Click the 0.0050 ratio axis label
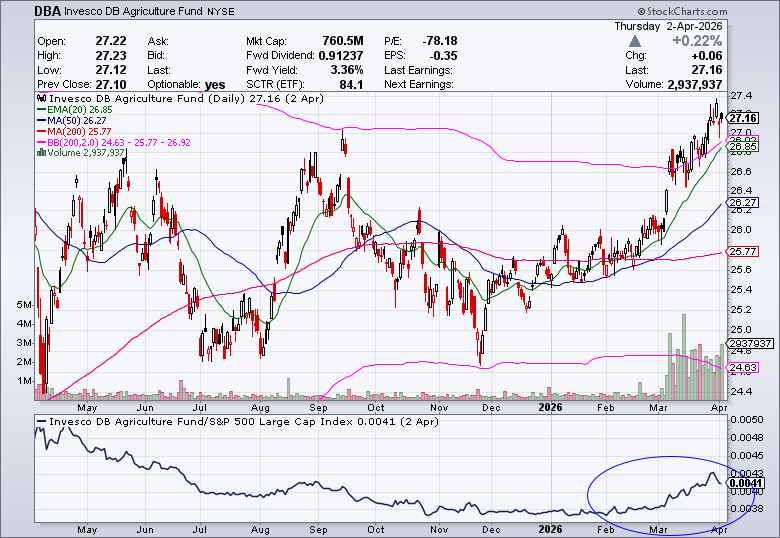The image size is (780, 538). (747, 419)
